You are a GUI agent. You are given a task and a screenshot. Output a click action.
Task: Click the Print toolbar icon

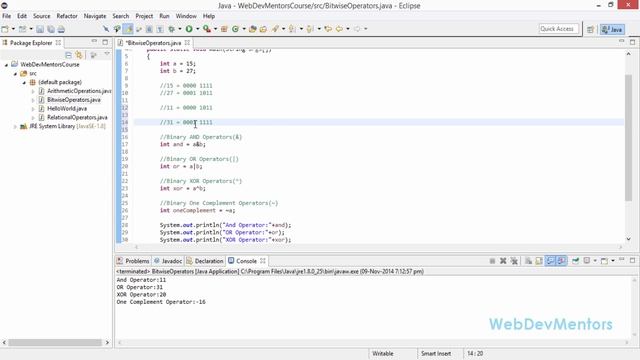[x=61, y=29]
